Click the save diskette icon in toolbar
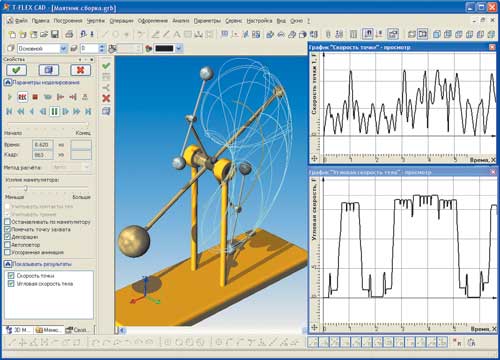This screenshot has width=500, height=360. (x=54, y=34)
